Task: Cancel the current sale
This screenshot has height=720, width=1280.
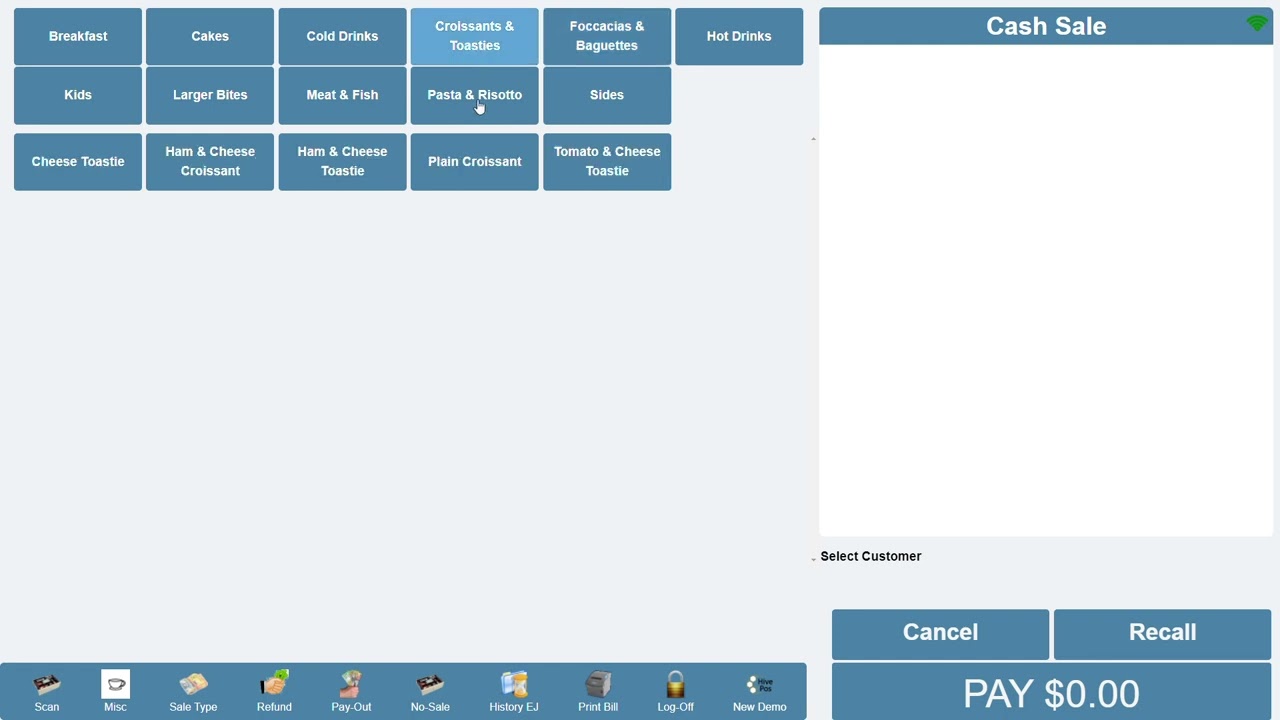Action: 940,634
